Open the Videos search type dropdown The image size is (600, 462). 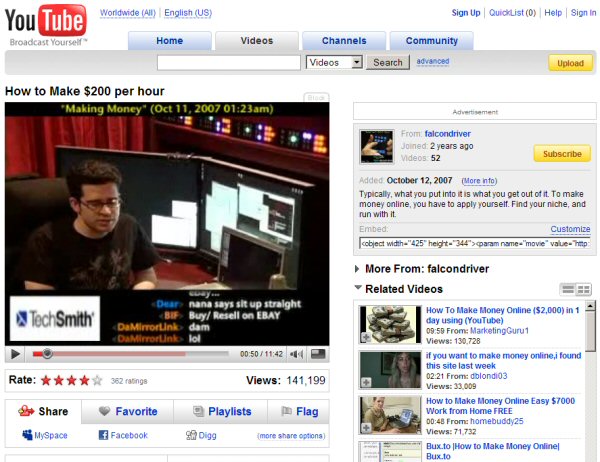[x=334, y=62]
